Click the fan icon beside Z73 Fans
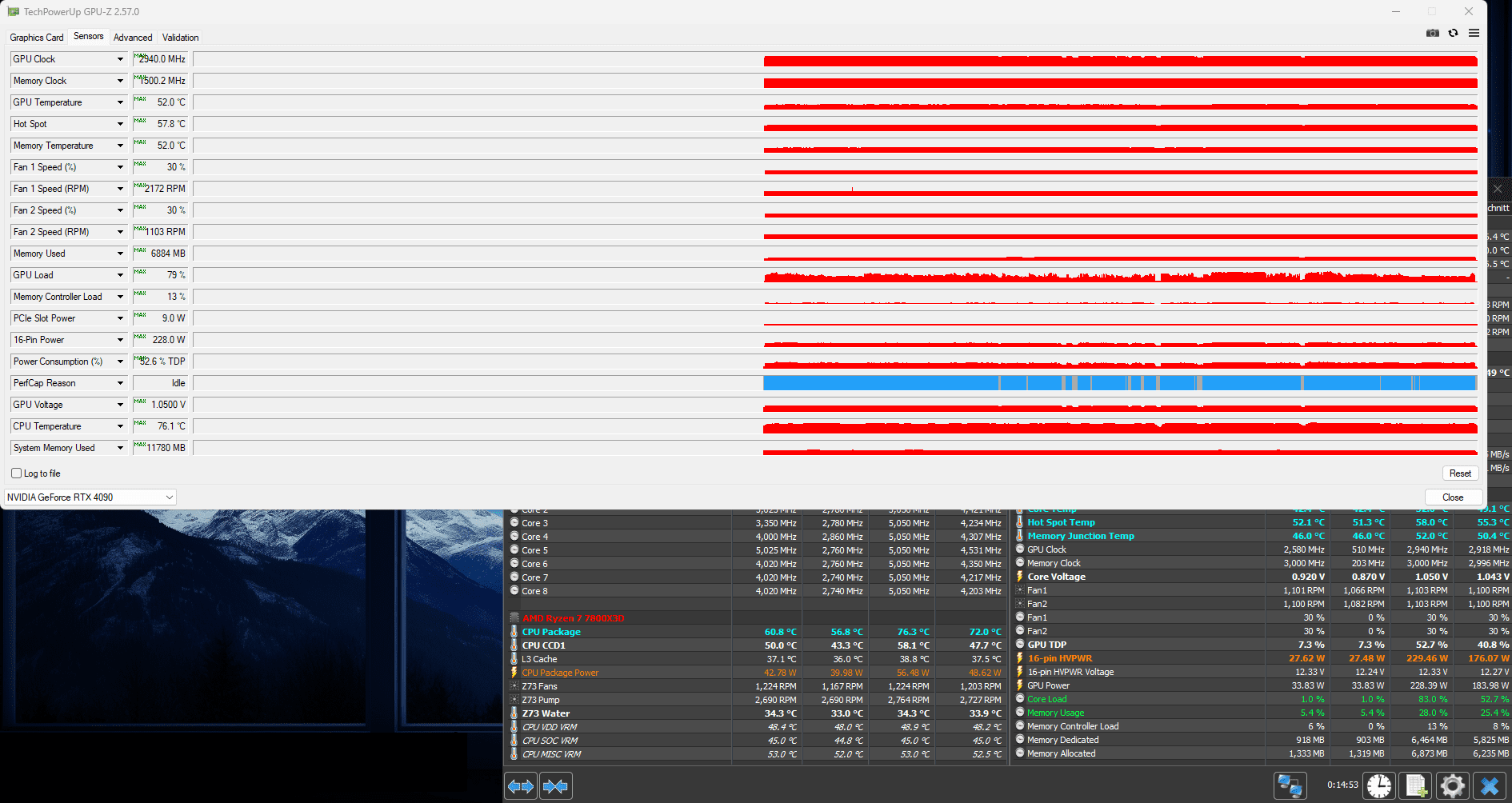This screenshot has width=1512, height=803. coord(514,686)
